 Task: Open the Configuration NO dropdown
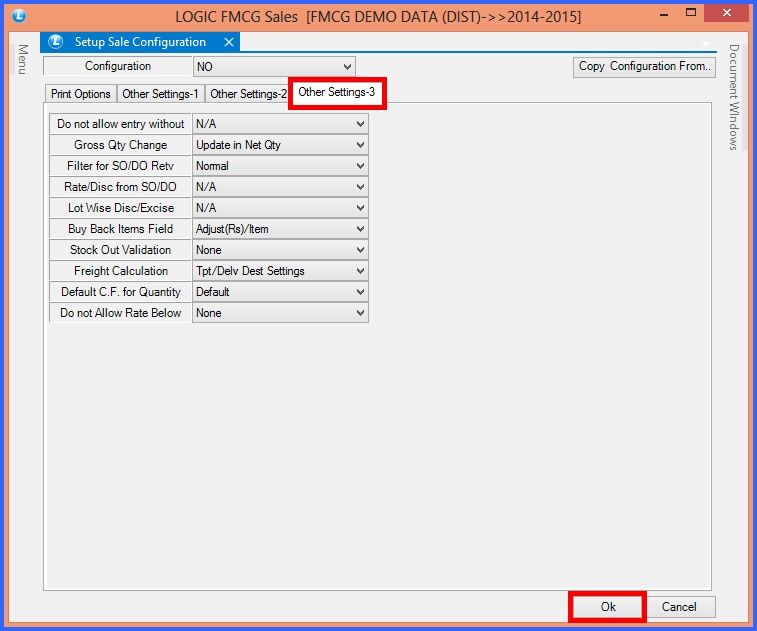(274, 67)
